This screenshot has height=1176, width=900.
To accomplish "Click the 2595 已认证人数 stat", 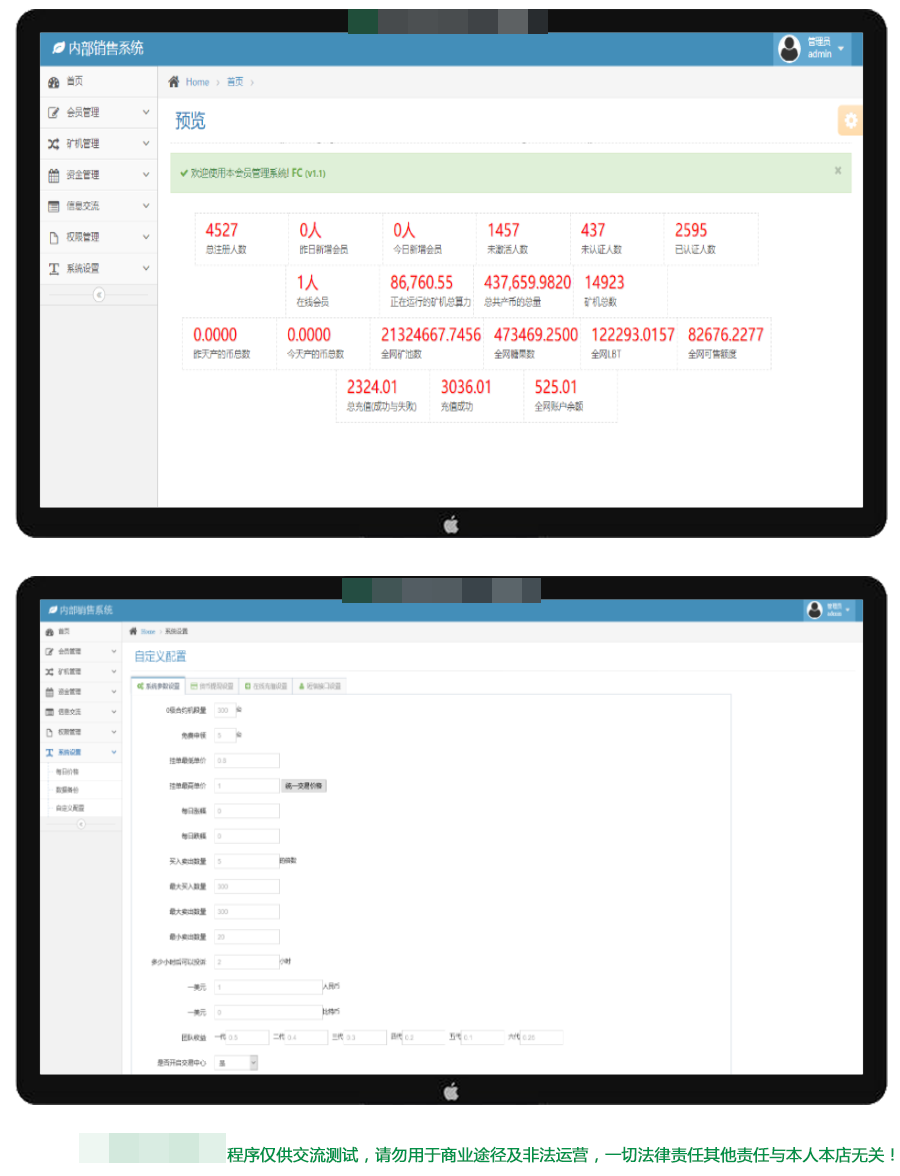I will click(711, 238).
